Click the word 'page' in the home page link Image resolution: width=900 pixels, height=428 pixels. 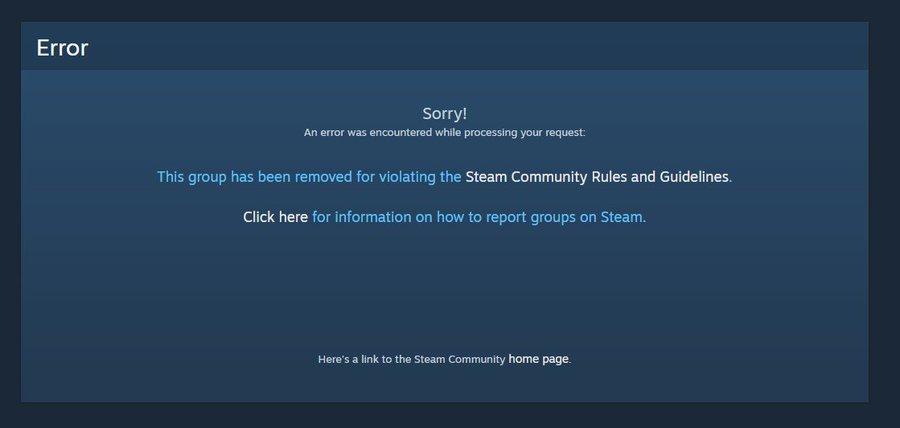[555, 360]
